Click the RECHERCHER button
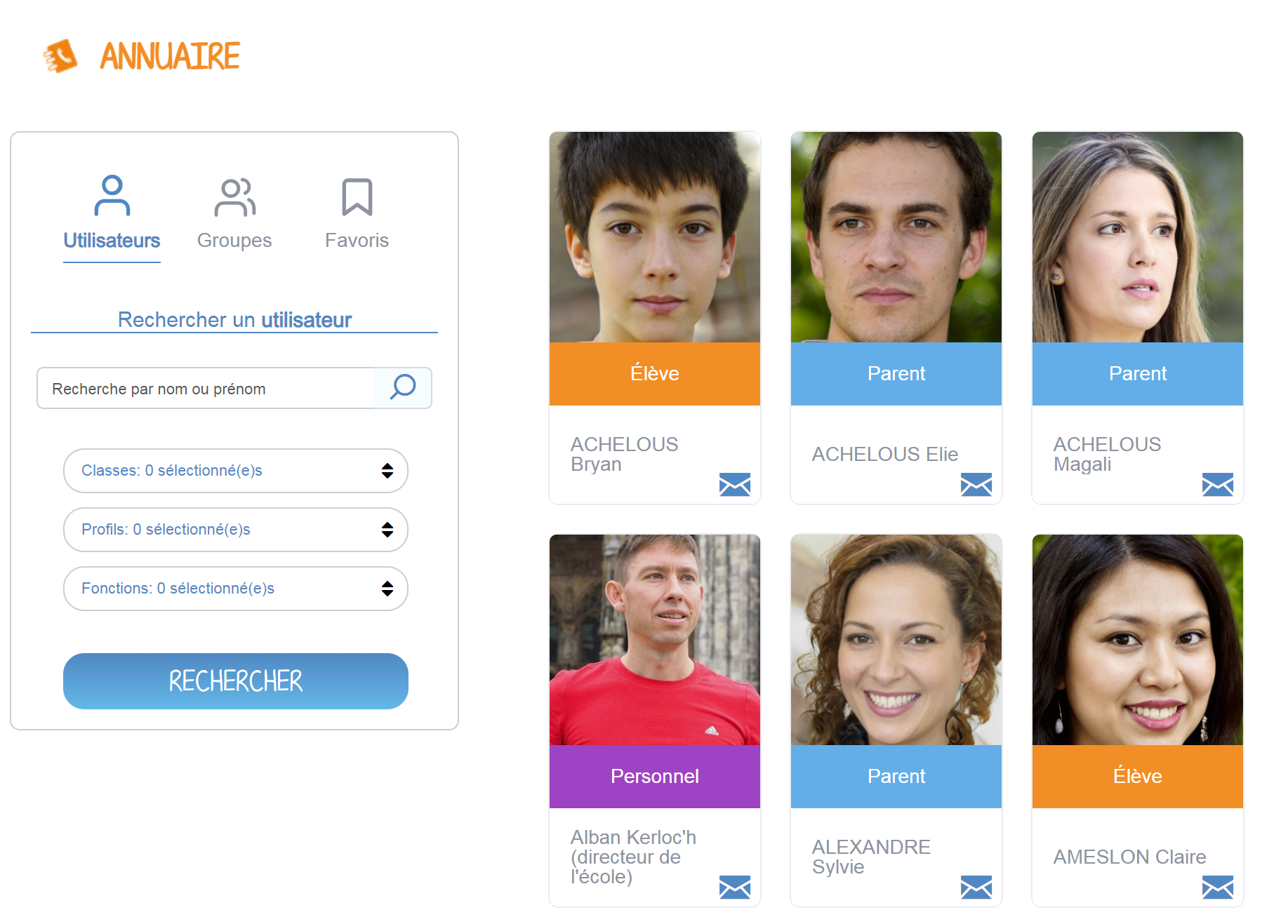The height and width of the screenshot is (924, 1288). pos(236,681)
